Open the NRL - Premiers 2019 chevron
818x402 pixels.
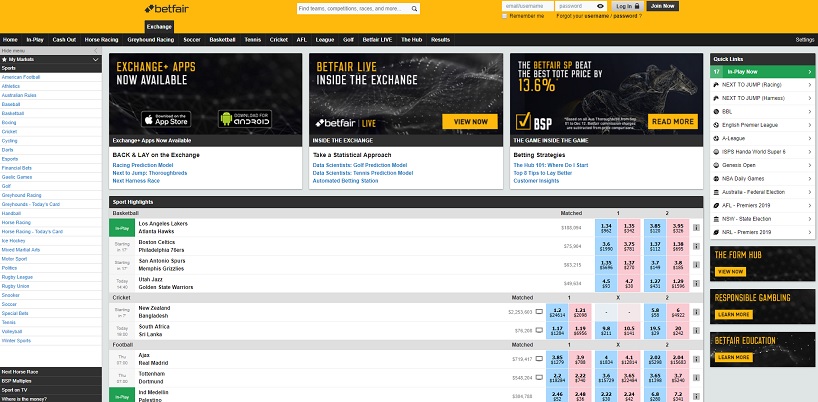(810, 233)
